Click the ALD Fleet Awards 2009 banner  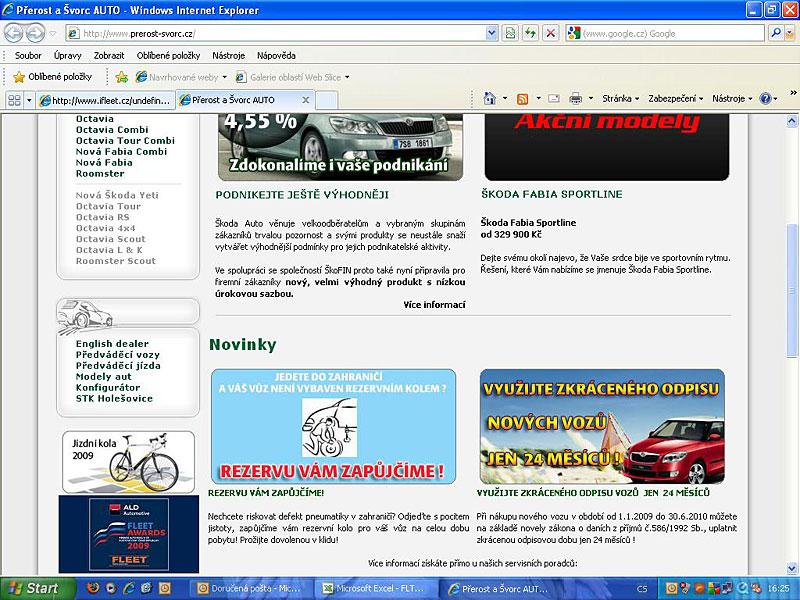click(x=129, y=534)
